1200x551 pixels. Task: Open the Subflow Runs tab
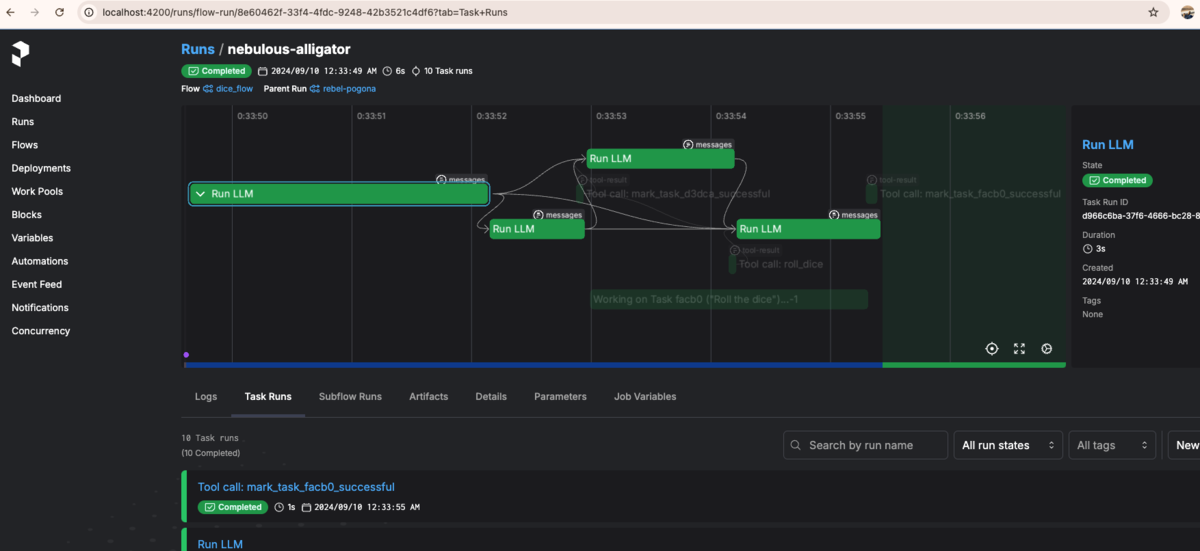pyautogui.click(x=350, y=397)
